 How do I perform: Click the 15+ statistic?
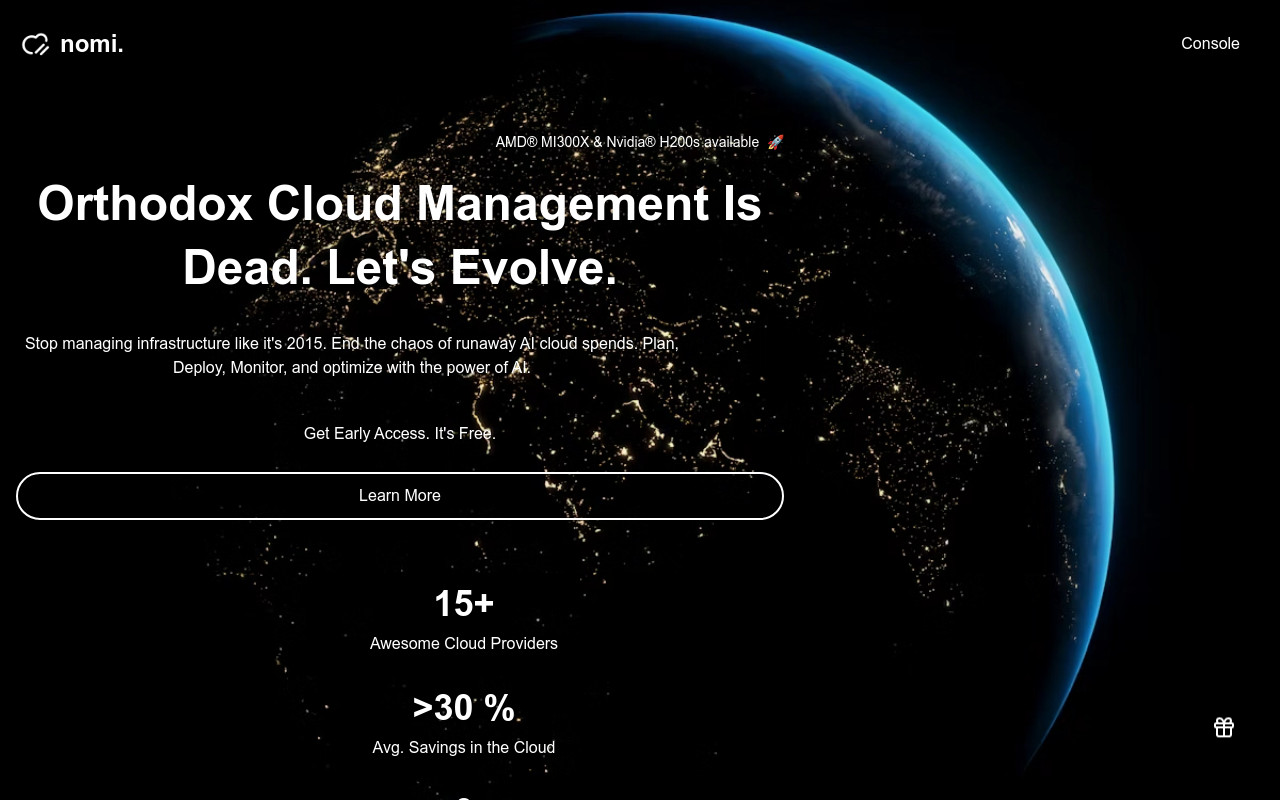(x=464, y=604)
